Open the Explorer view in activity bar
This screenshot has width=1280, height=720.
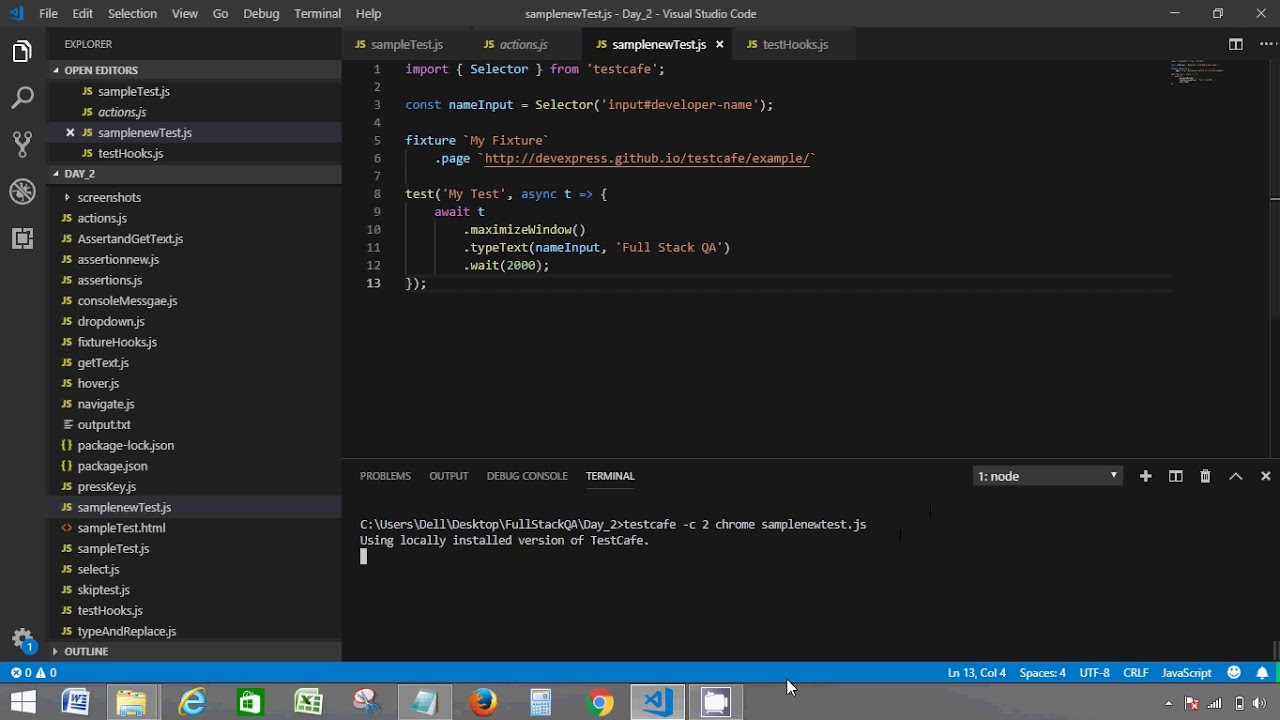(x=22, y=52)
